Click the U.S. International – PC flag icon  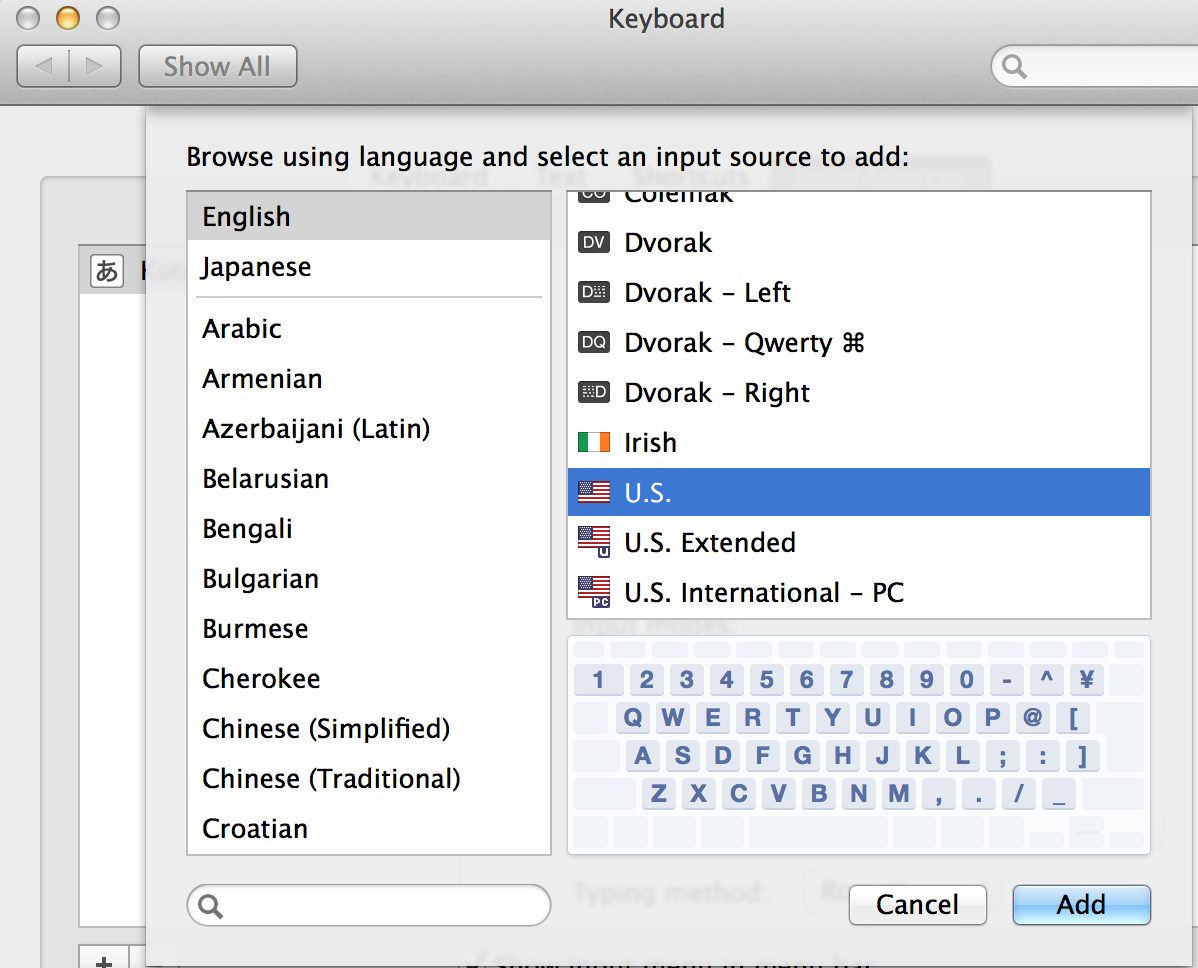pyautogui.click(x=592, y=591)
